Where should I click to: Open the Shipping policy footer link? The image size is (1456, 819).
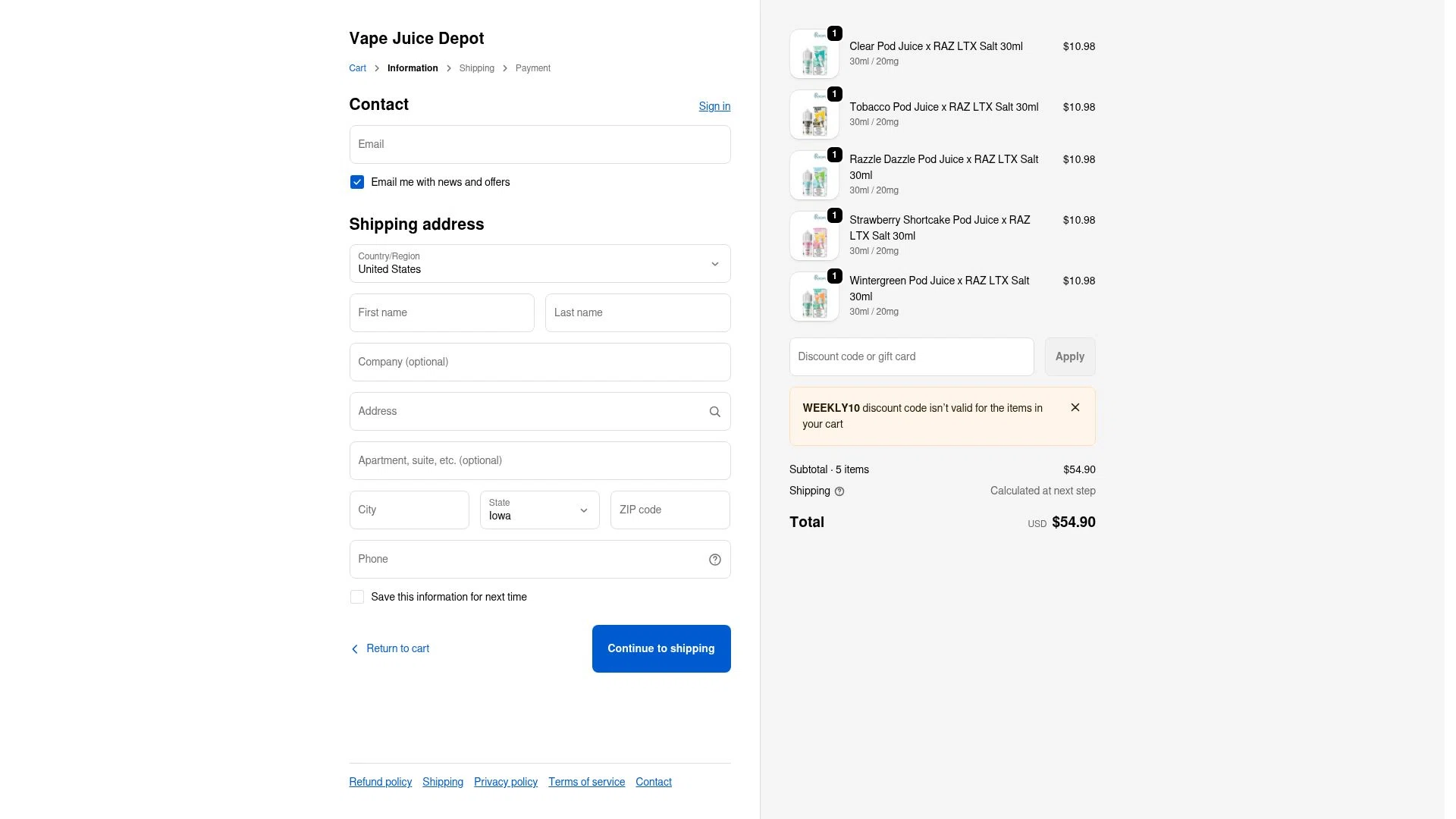[x=443, y=782]
